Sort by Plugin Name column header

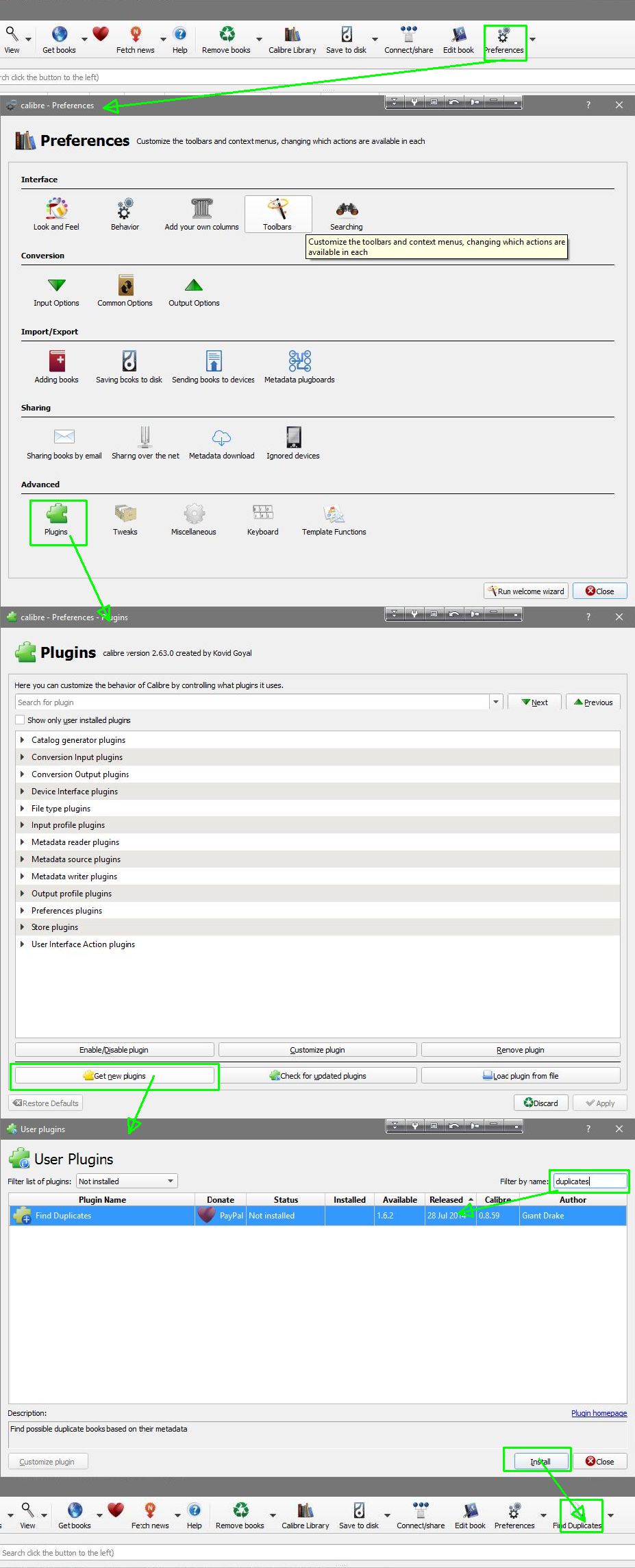tap(102, 1199)
